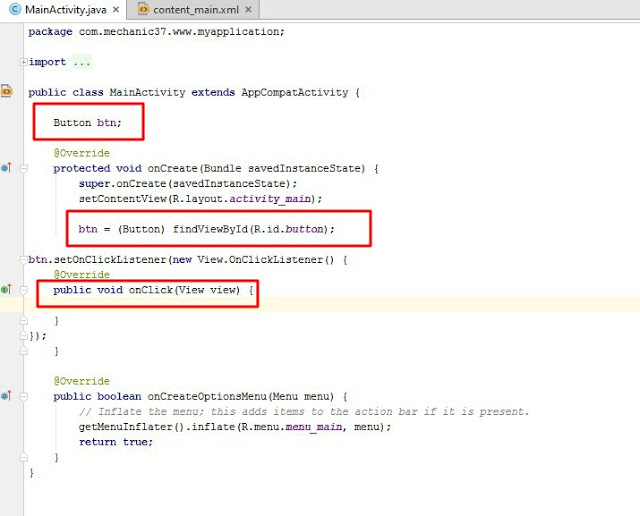Click the implements gutter icon next to onClick

6,289
